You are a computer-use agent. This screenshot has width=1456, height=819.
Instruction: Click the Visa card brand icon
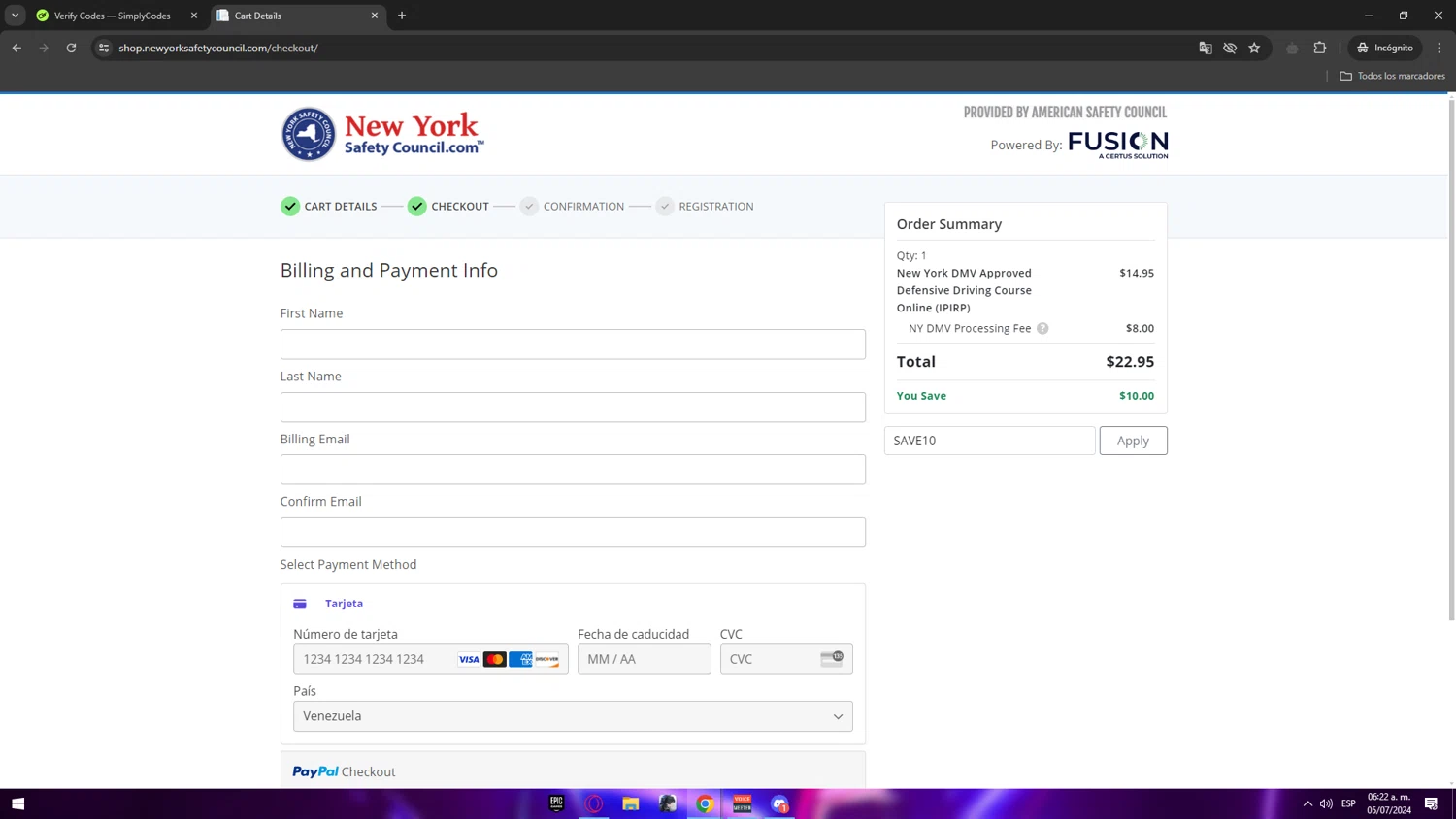(469, 660)
